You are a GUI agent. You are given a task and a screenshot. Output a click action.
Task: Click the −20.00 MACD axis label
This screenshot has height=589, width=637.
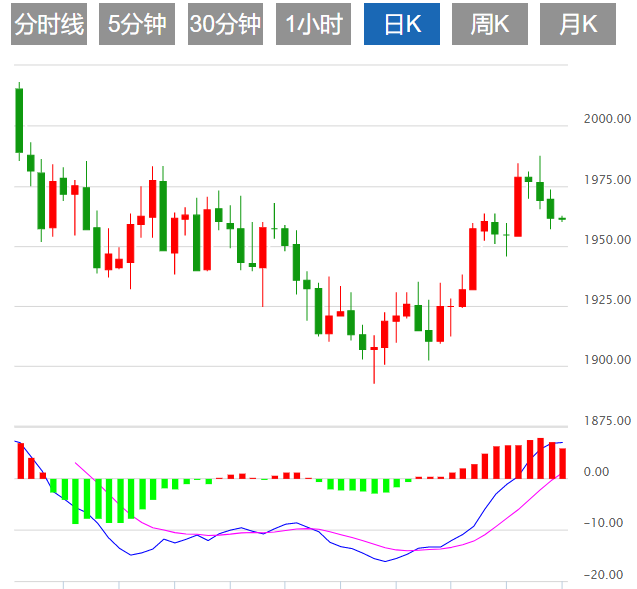603,575
